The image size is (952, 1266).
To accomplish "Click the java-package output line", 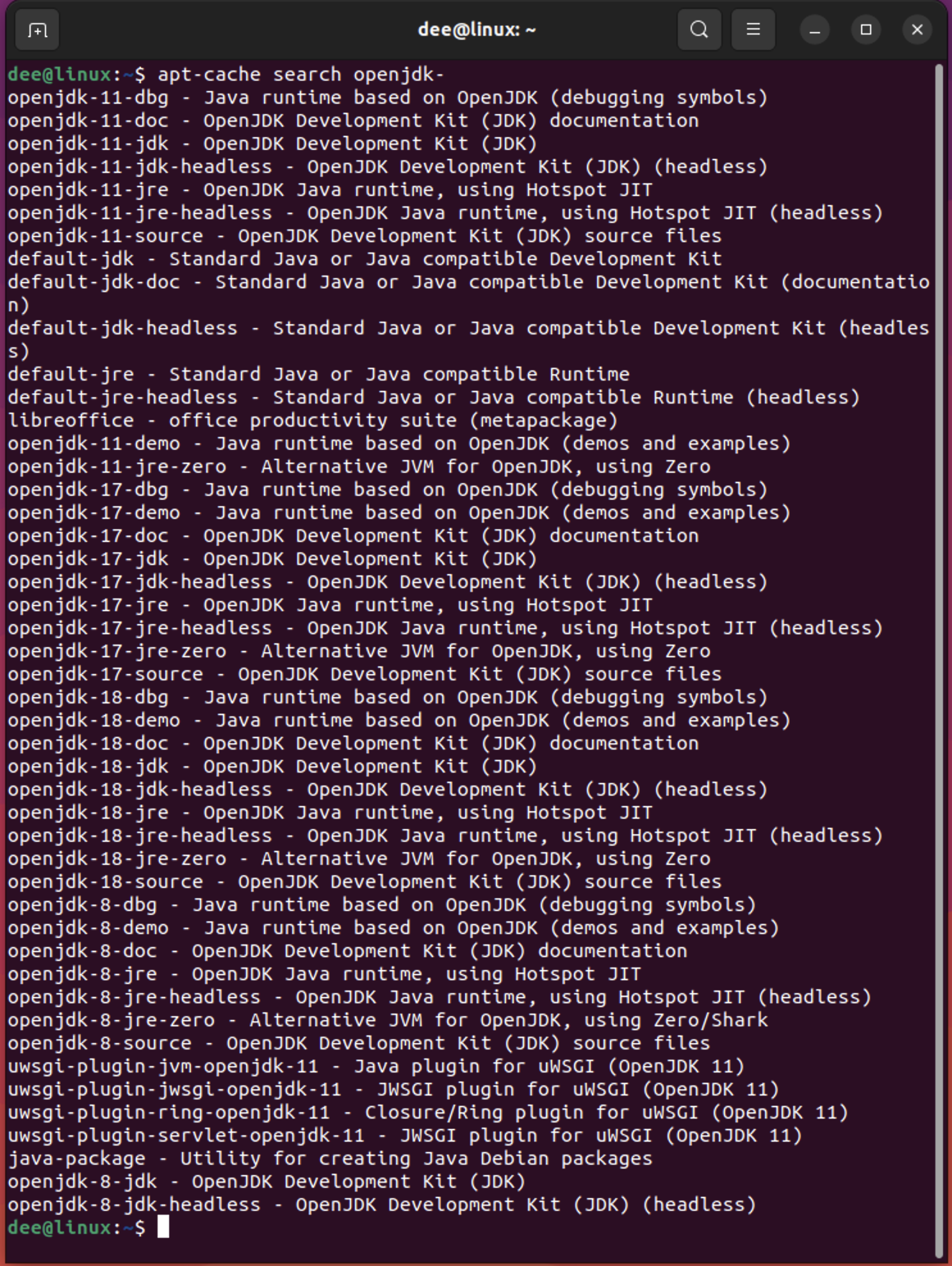I will 330,1158.
